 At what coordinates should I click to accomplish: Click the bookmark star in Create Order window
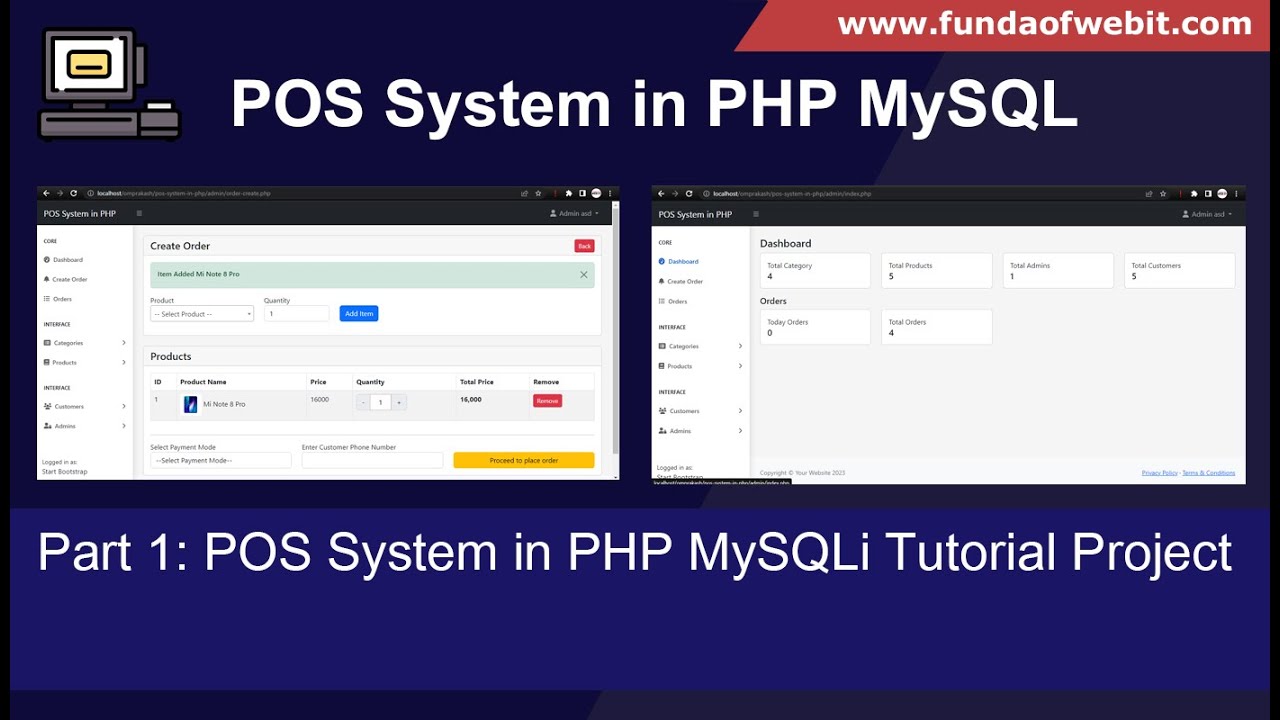tap(538, 193)
